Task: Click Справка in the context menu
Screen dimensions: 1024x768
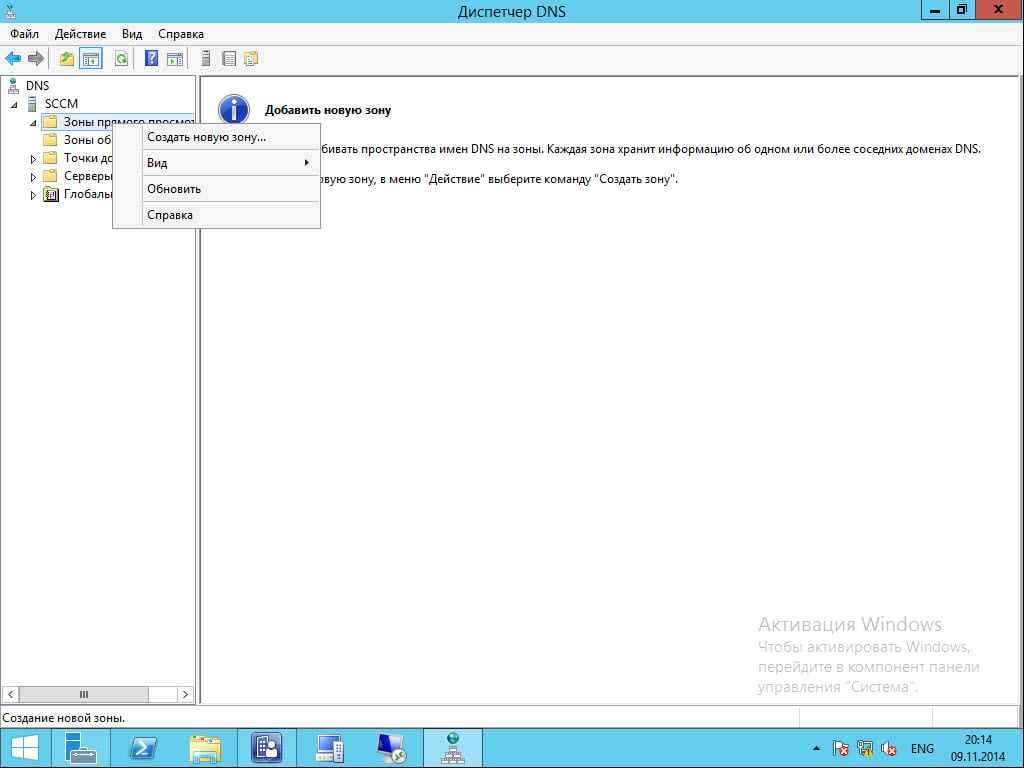Action: click(x=170, y=215)
